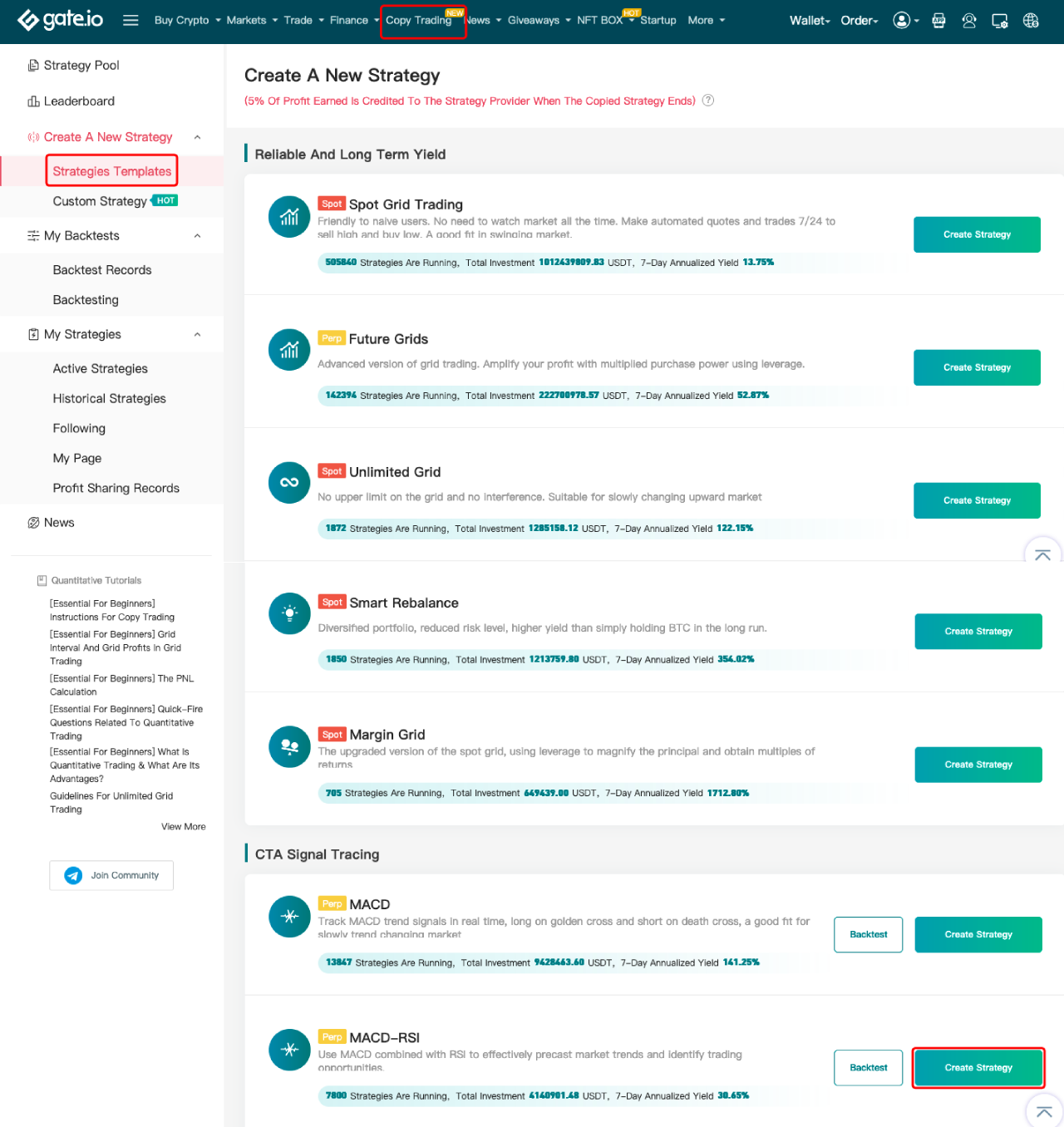Click the Spot Grid Trading chart icon
The image size is (1064, 1127).
[289, 217]
